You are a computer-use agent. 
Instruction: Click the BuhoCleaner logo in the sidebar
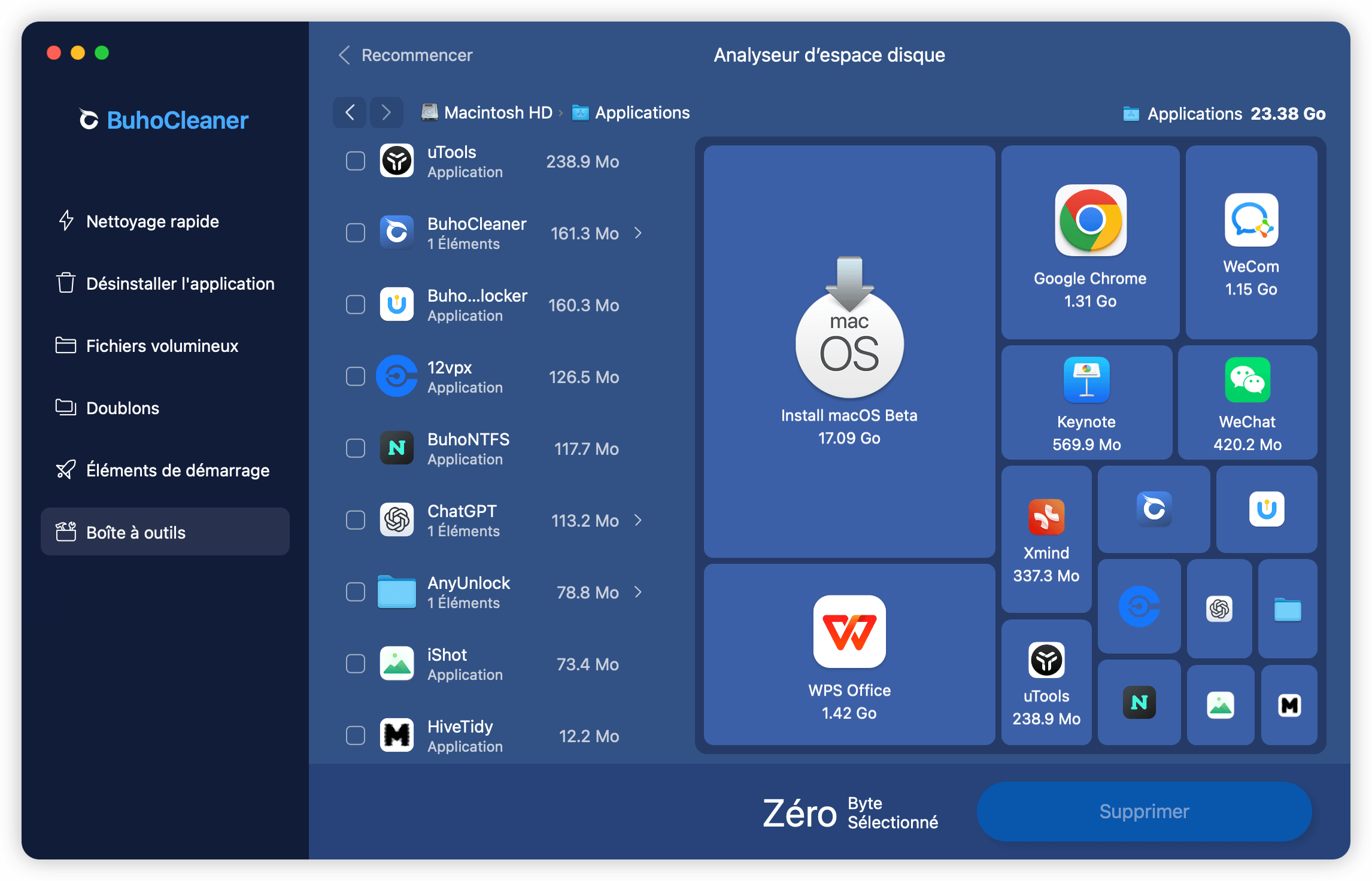click(x=163, y=120)
